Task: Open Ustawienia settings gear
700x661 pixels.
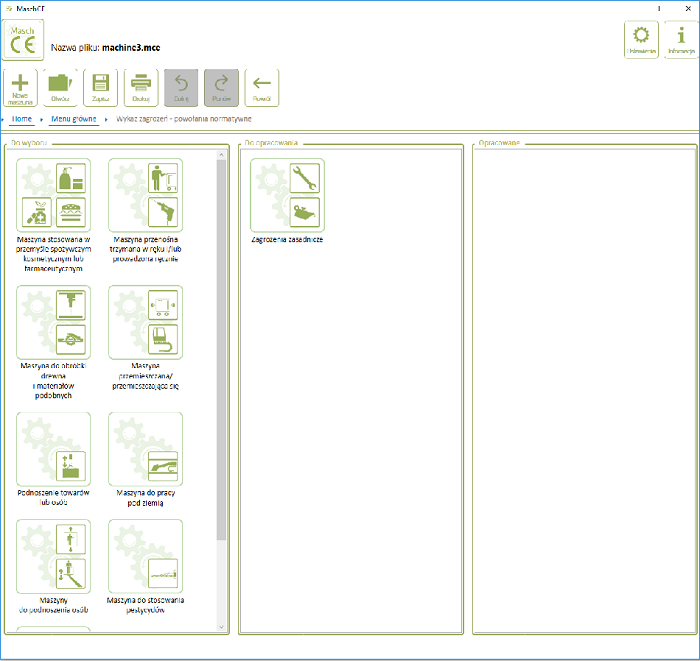Action: tap(641, 40)
